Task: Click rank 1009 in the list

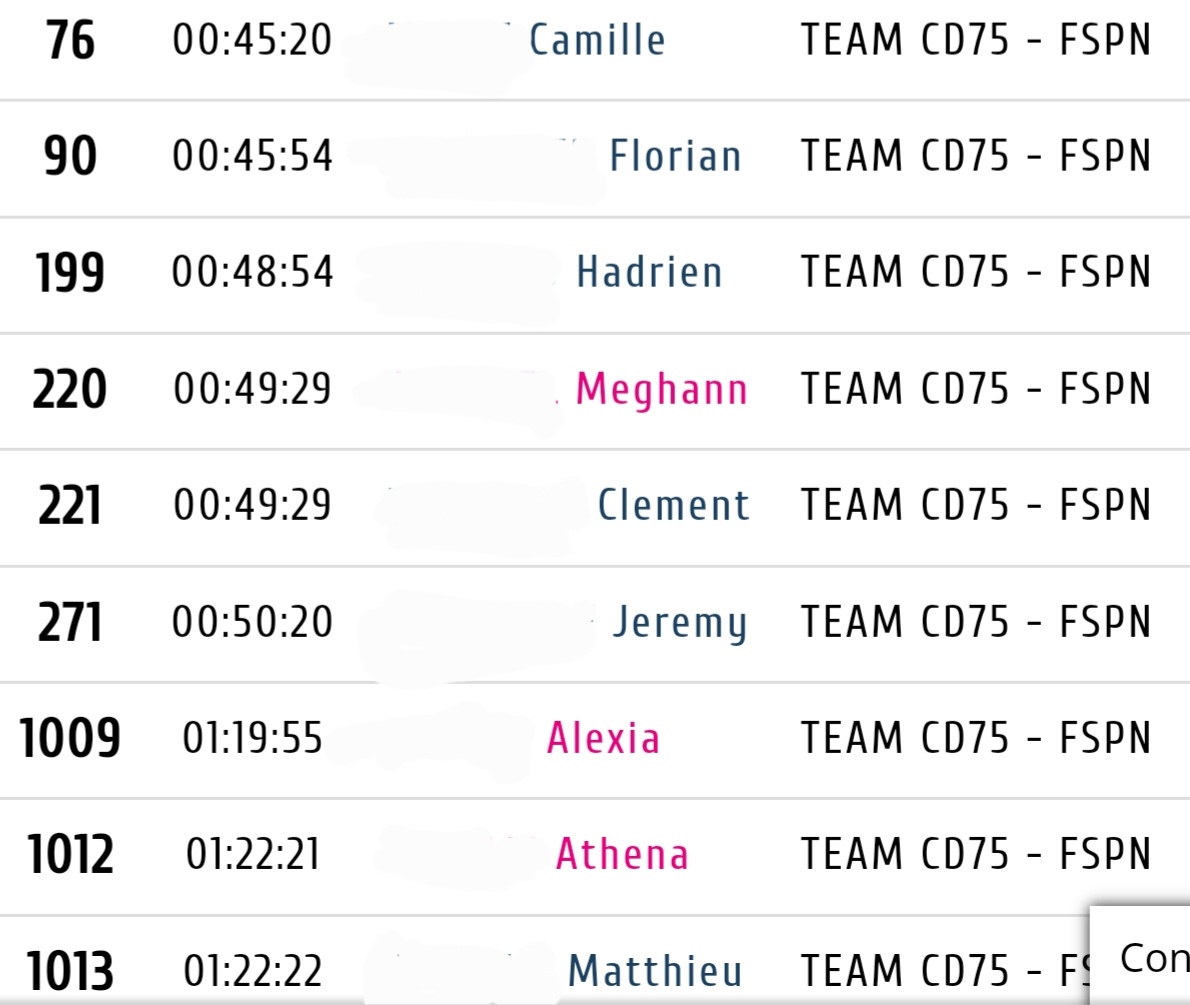Action: (70, 739)
